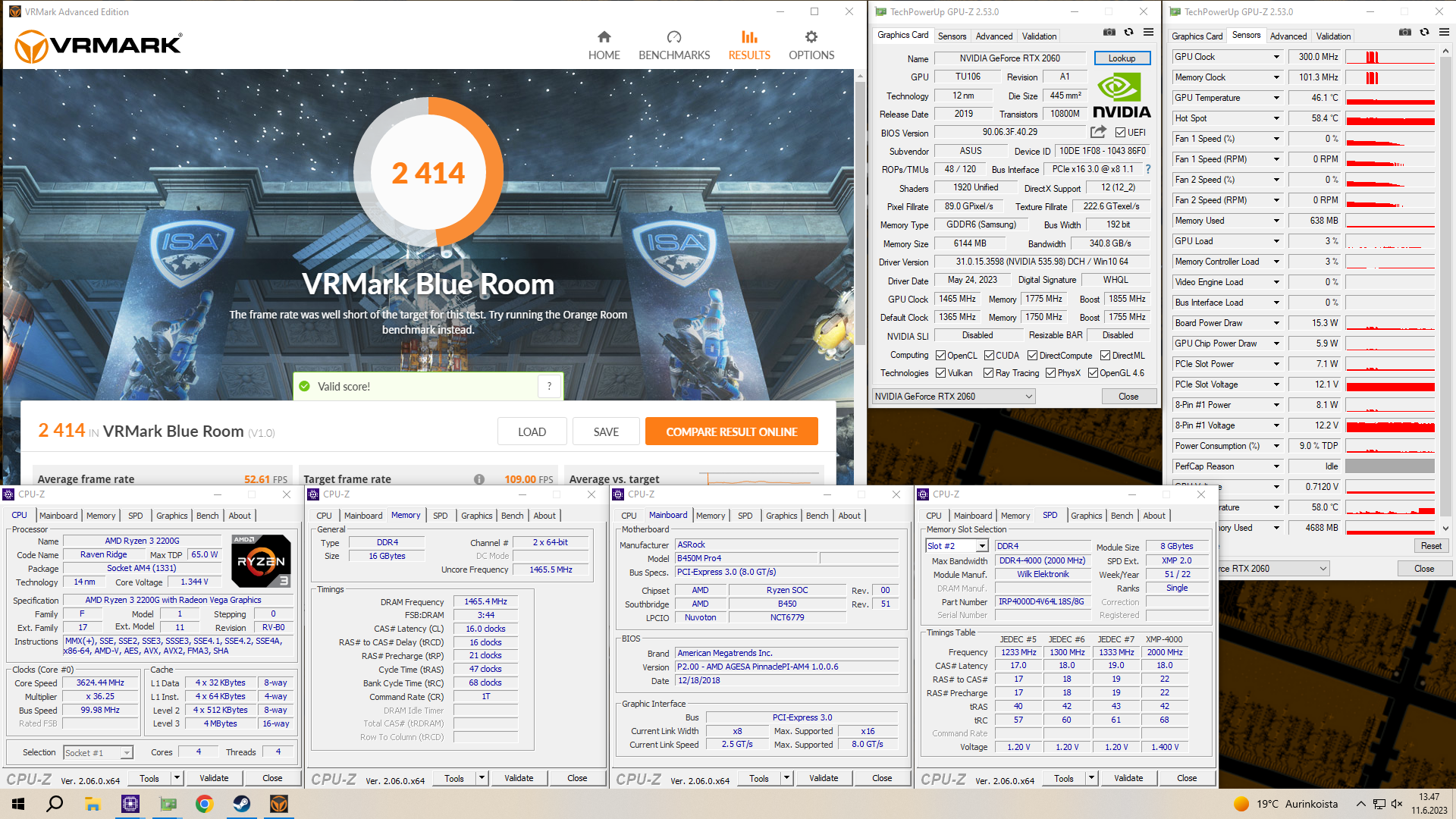Toggle DirectCompute checkbox
The image size is (1456, 819).
1032,356
